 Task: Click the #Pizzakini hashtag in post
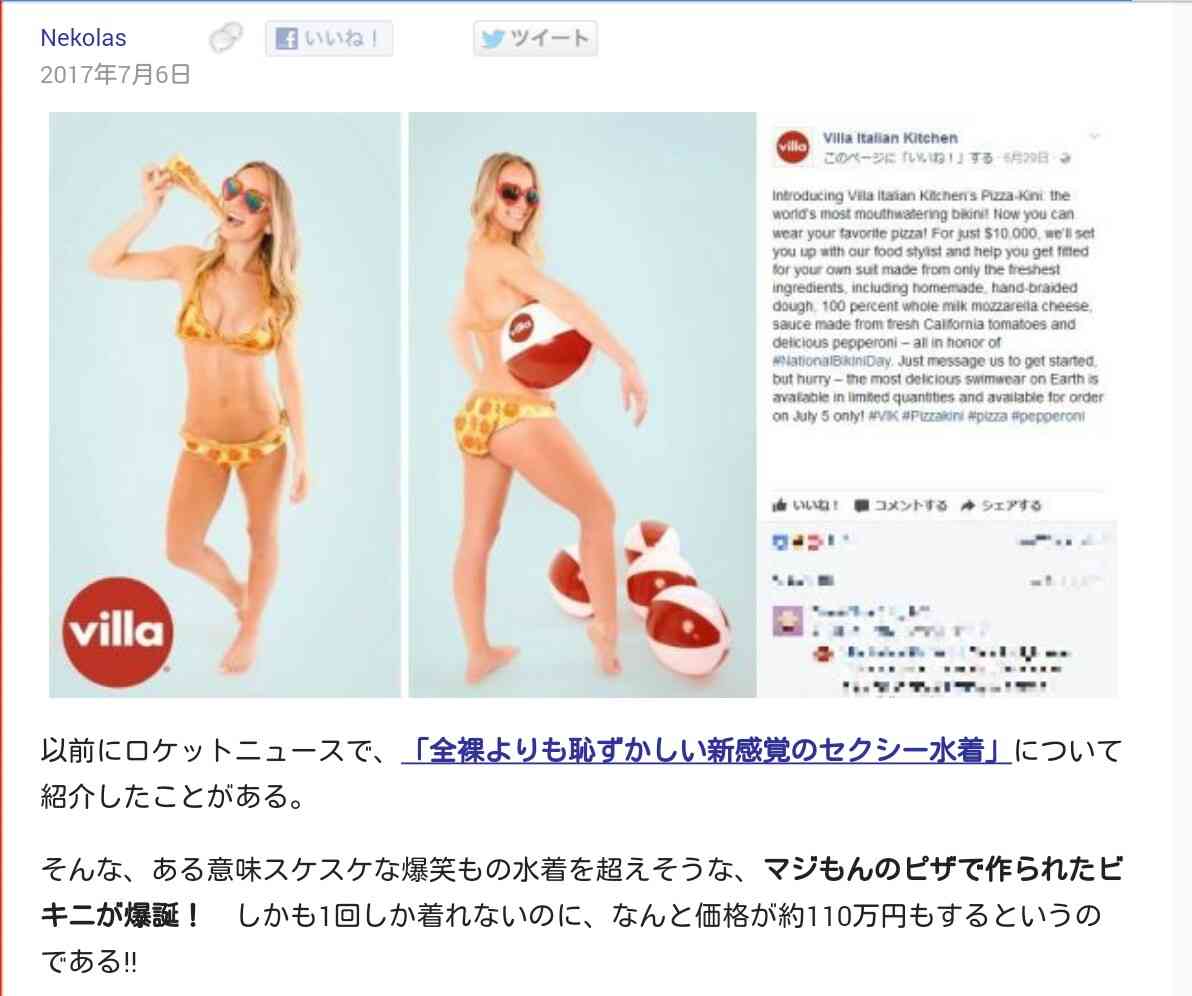933,416
